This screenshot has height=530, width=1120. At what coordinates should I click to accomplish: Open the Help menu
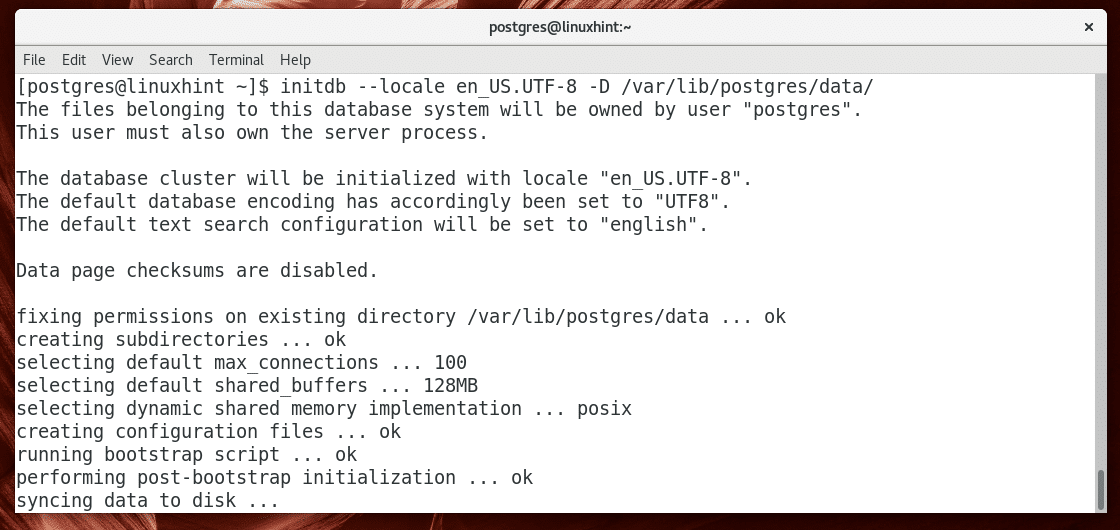(x=295, y=60)
